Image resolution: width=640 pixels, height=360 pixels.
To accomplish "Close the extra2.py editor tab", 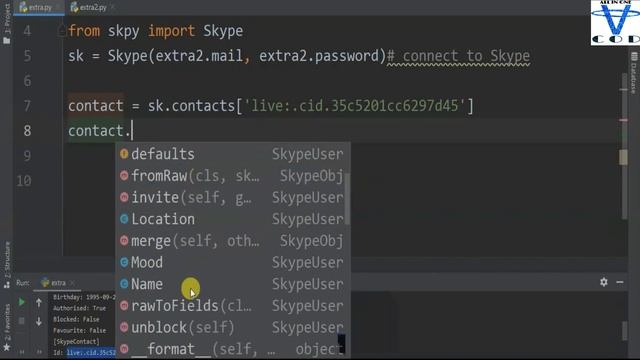I will click(x=113, y=7).
